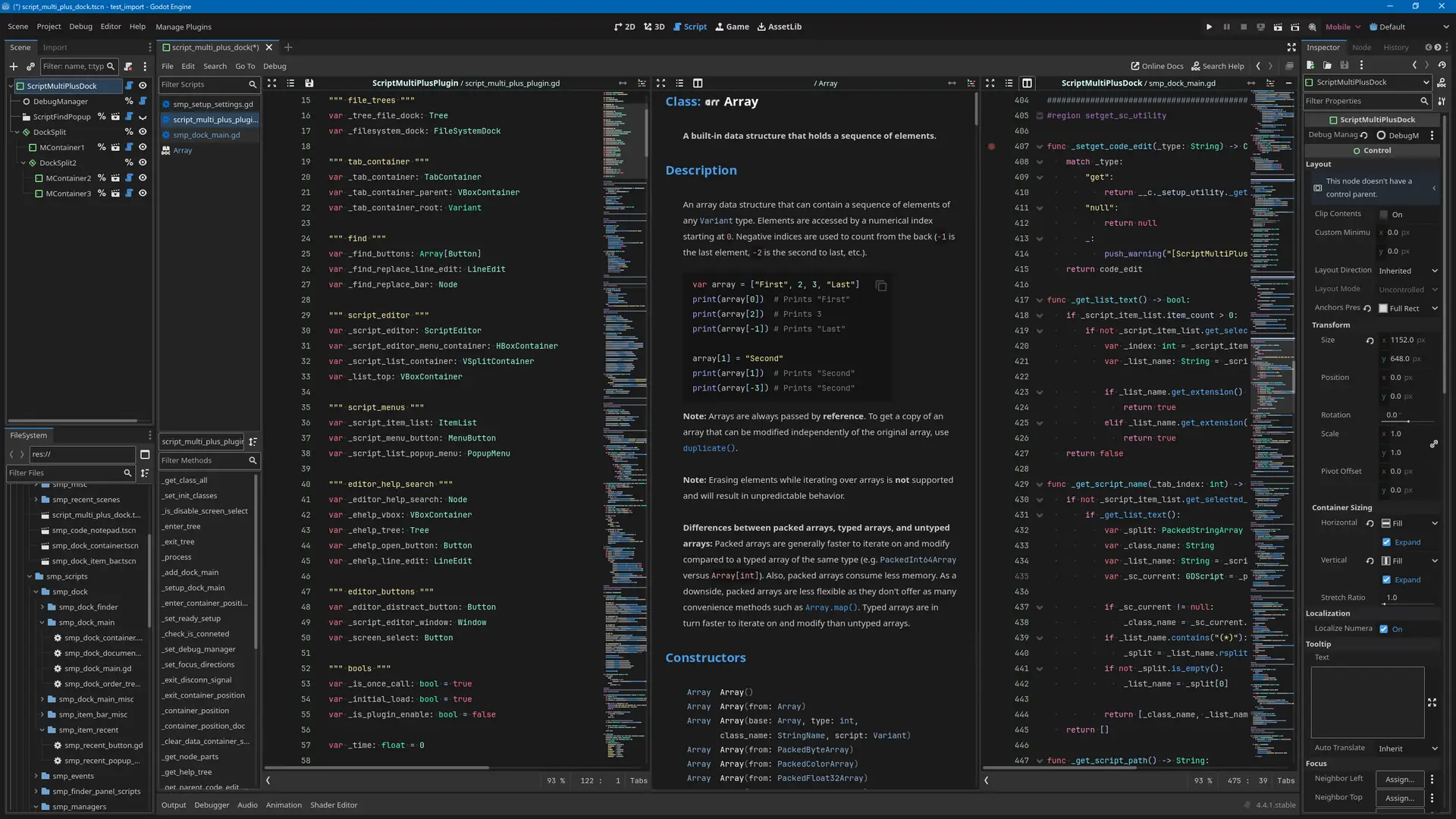Open script editor Go To menu
1456x819 pixels.
(245, 66)
